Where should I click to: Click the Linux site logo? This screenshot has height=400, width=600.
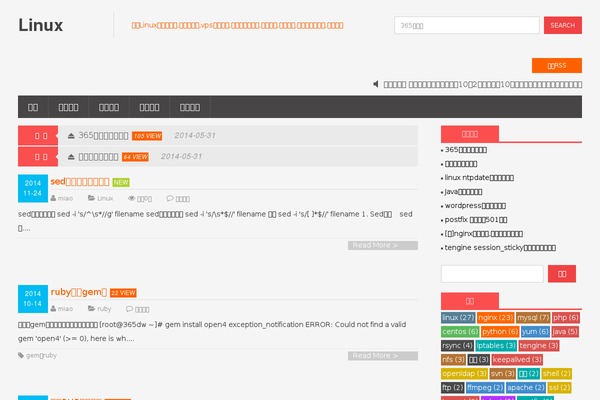click(41, 25)
